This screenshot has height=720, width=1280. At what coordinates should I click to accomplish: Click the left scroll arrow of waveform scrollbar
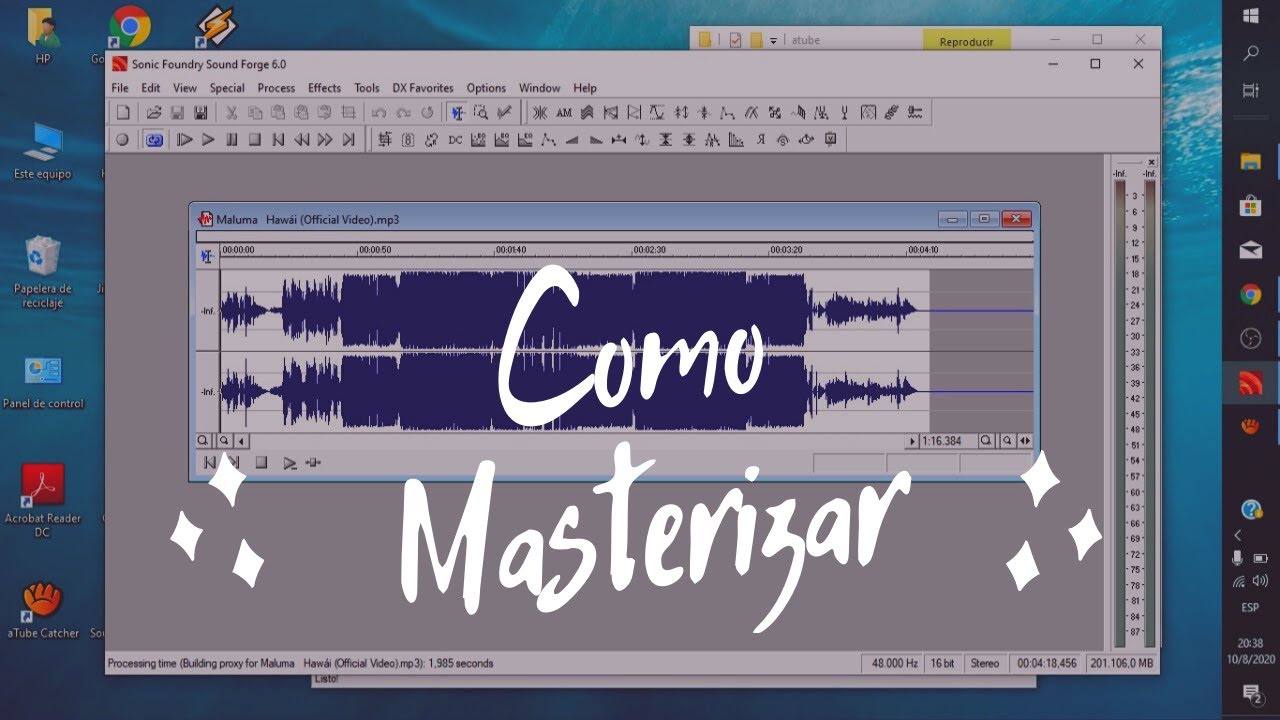tap(242, 440)
